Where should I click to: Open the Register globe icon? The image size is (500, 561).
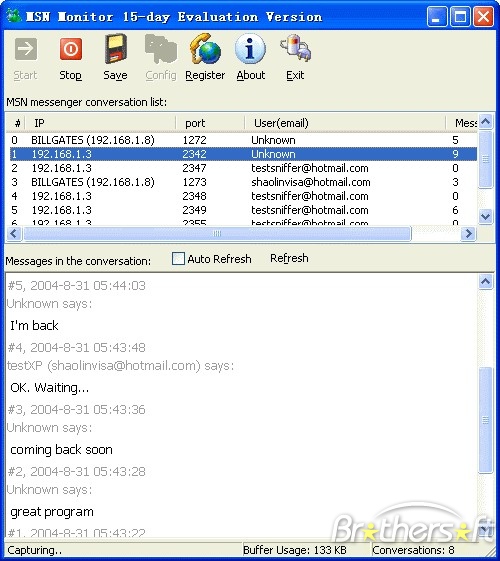pyautogui.click(x=205, y=49)
